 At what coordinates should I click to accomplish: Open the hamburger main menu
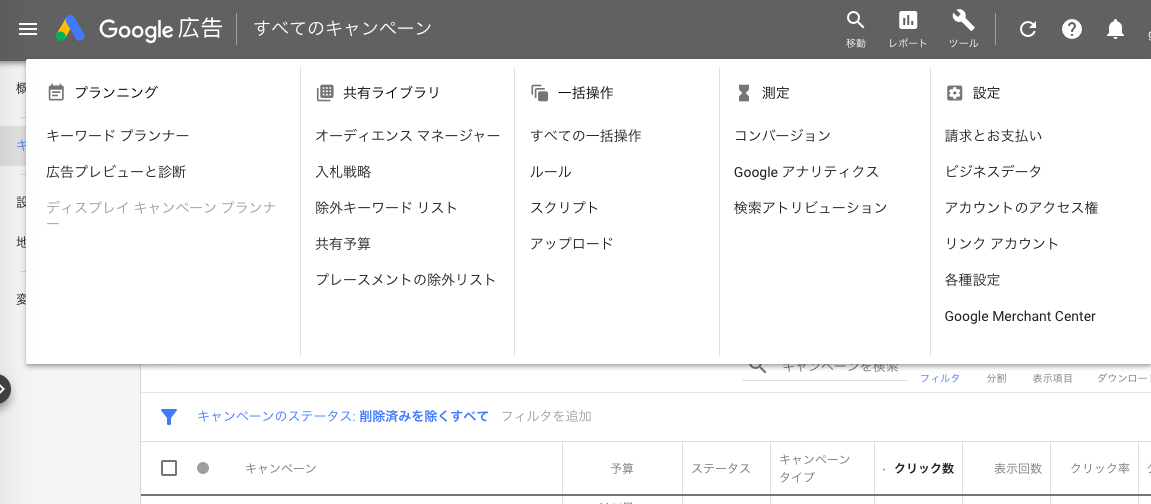(28, 29)
